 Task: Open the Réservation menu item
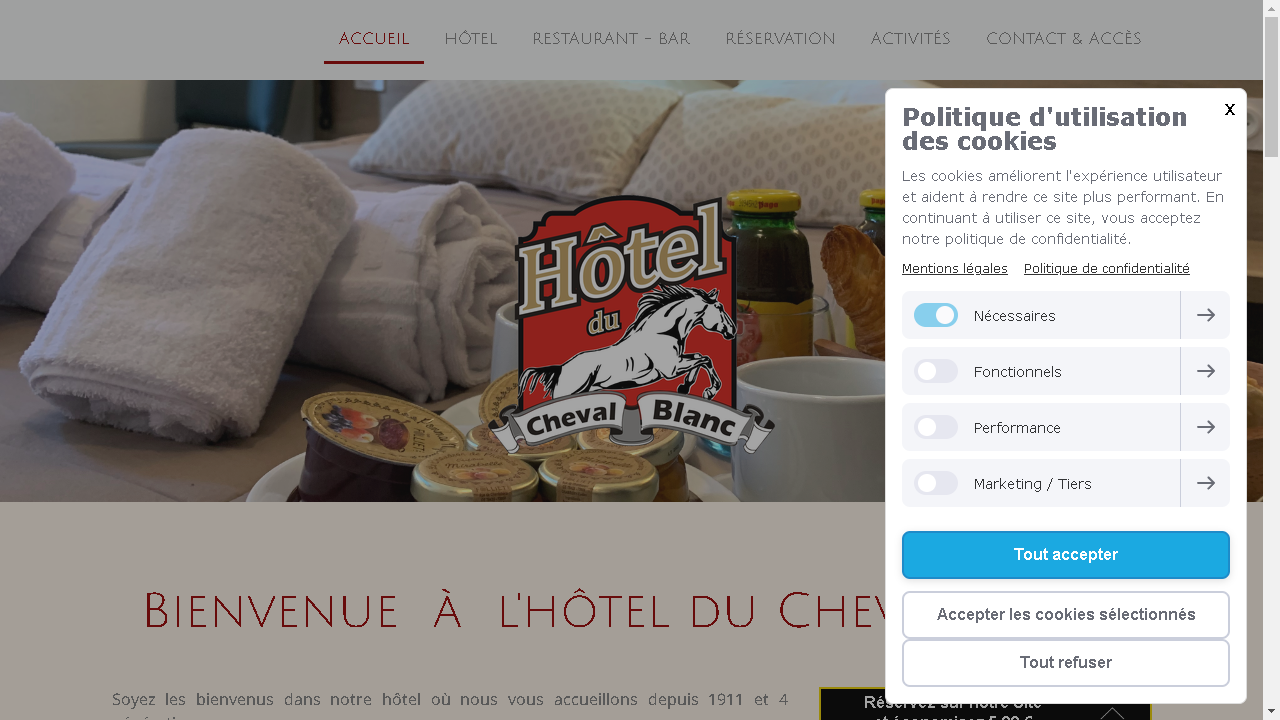pyautogui.click(x=780, y=39)
